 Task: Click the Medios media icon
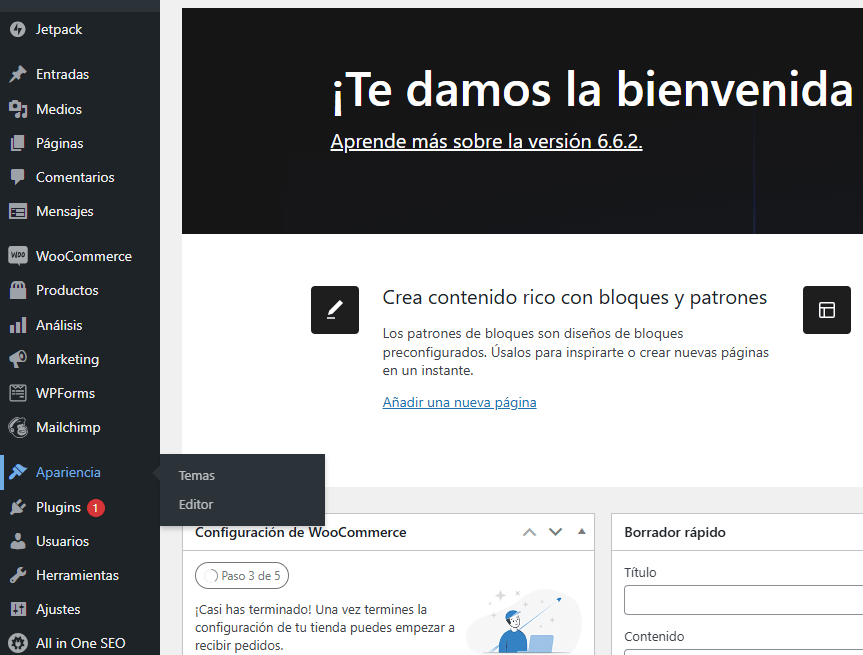click(18, 109)
